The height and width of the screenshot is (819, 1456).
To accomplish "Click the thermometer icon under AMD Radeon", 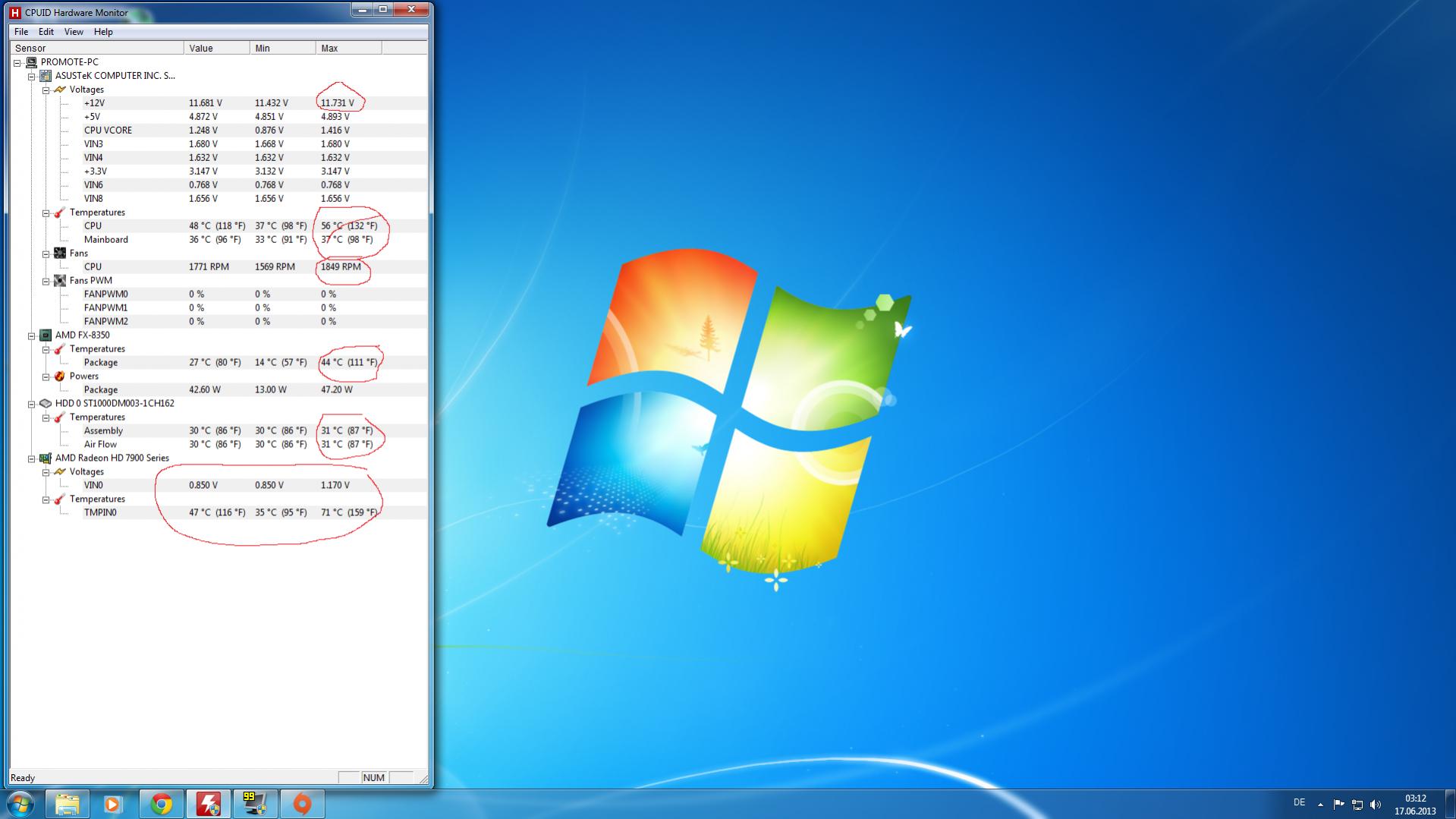I will click(60, 499).
